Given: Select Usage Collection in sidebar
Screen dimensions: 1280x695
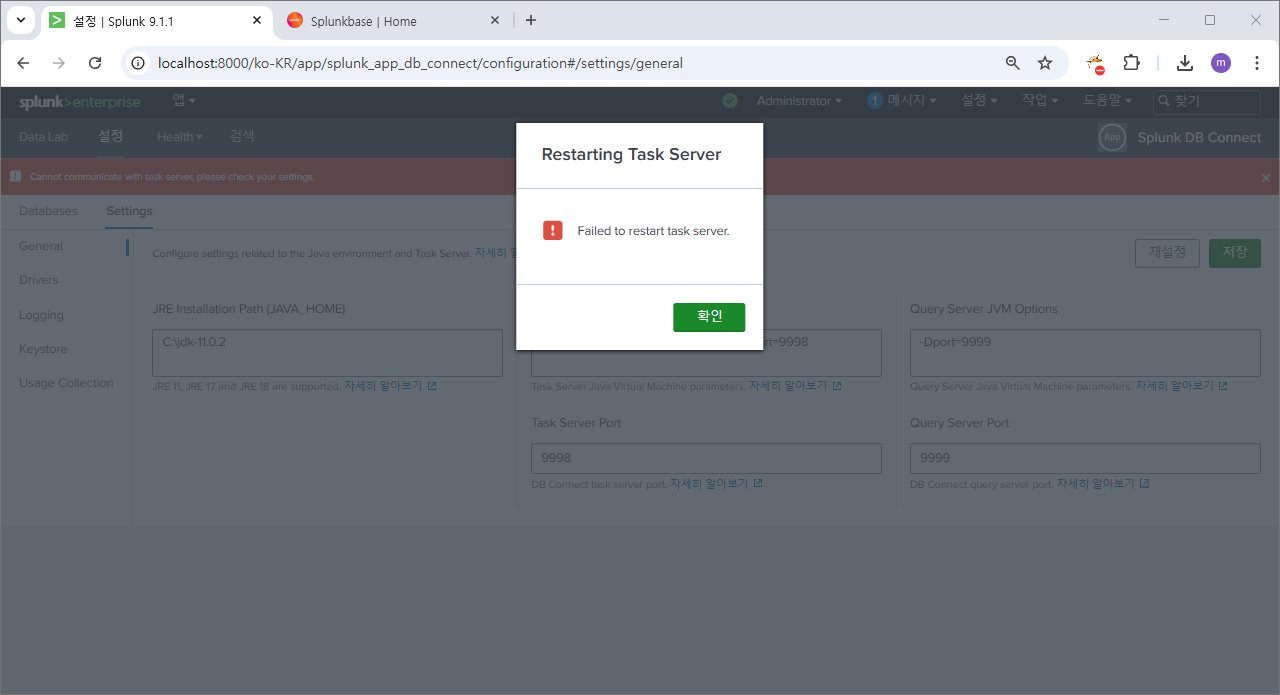Looking at the screenshot, I should (66, 383).
